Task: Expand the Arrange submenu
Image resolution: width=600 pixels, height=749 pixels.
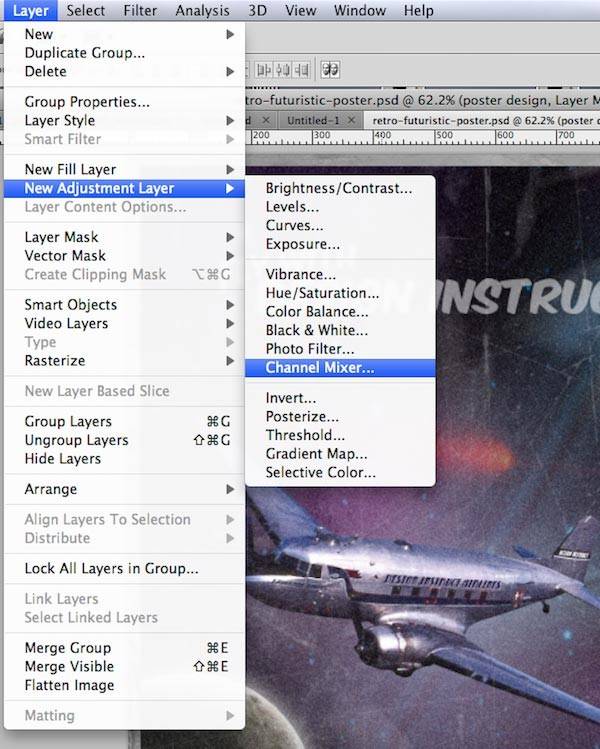Action: point(50,489)
